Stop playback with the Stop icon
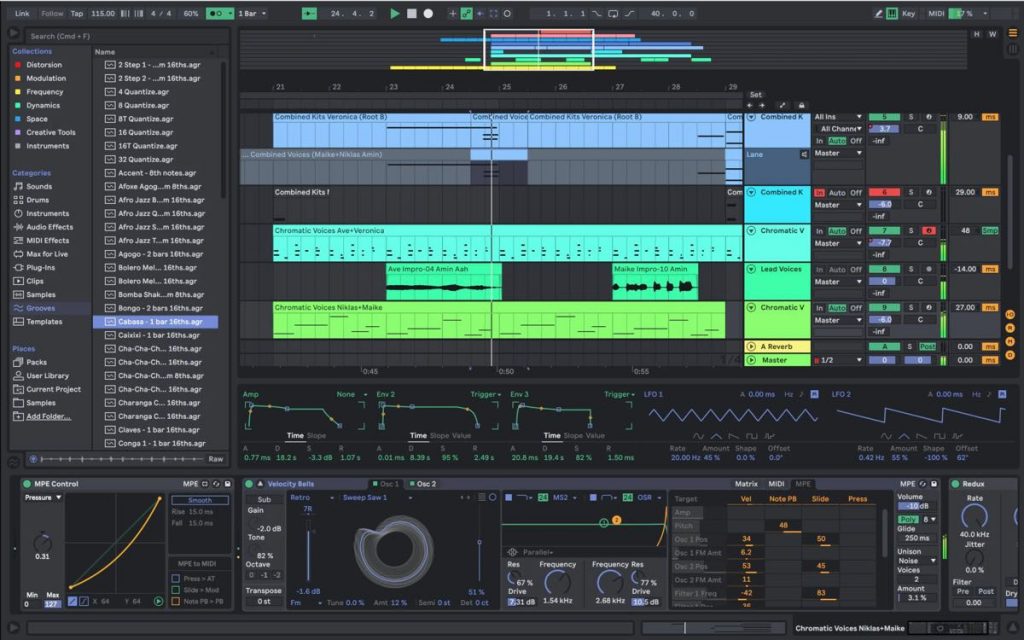Image resolution: width=1024 pixels, height=640 pixels. click(410, 13)
